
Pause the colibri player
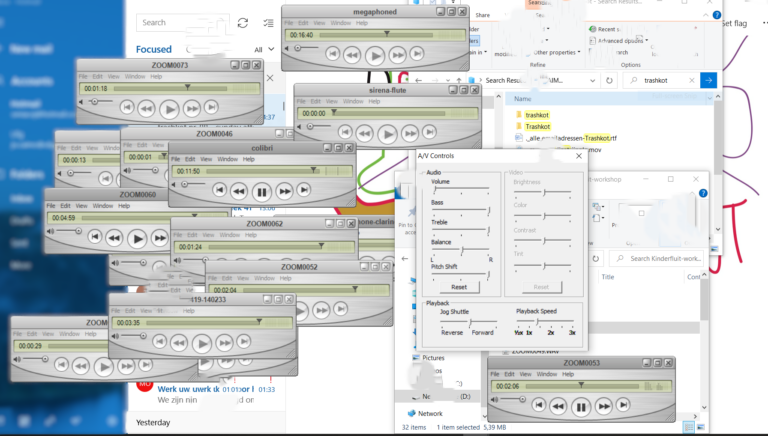[x=262, y=192]
